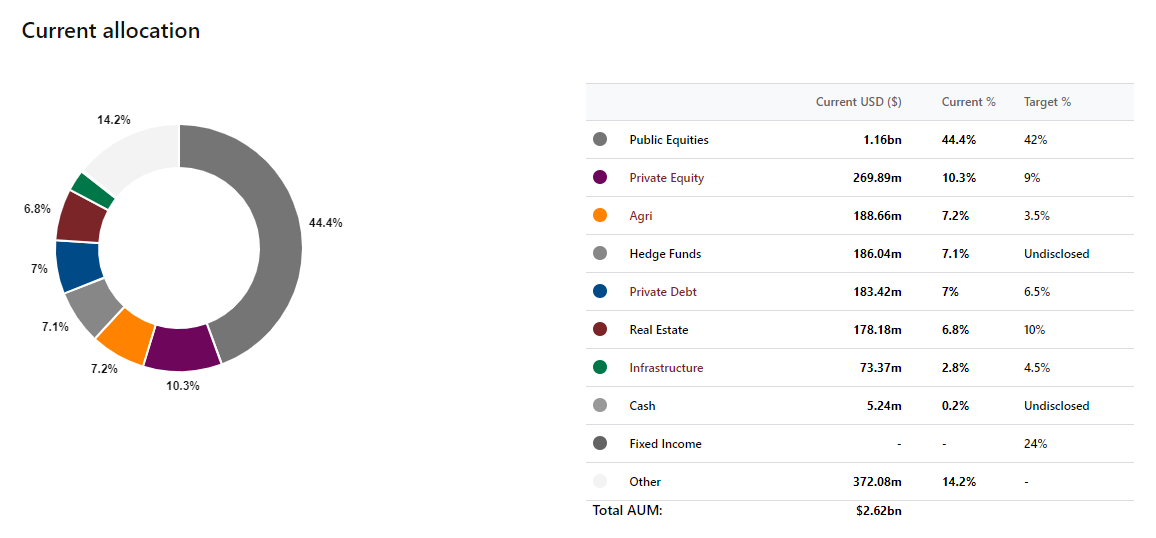This screenshot has width=1156, height=538.
Task: Select the purple 10.3% donut segment
Action: pos(181,348)
